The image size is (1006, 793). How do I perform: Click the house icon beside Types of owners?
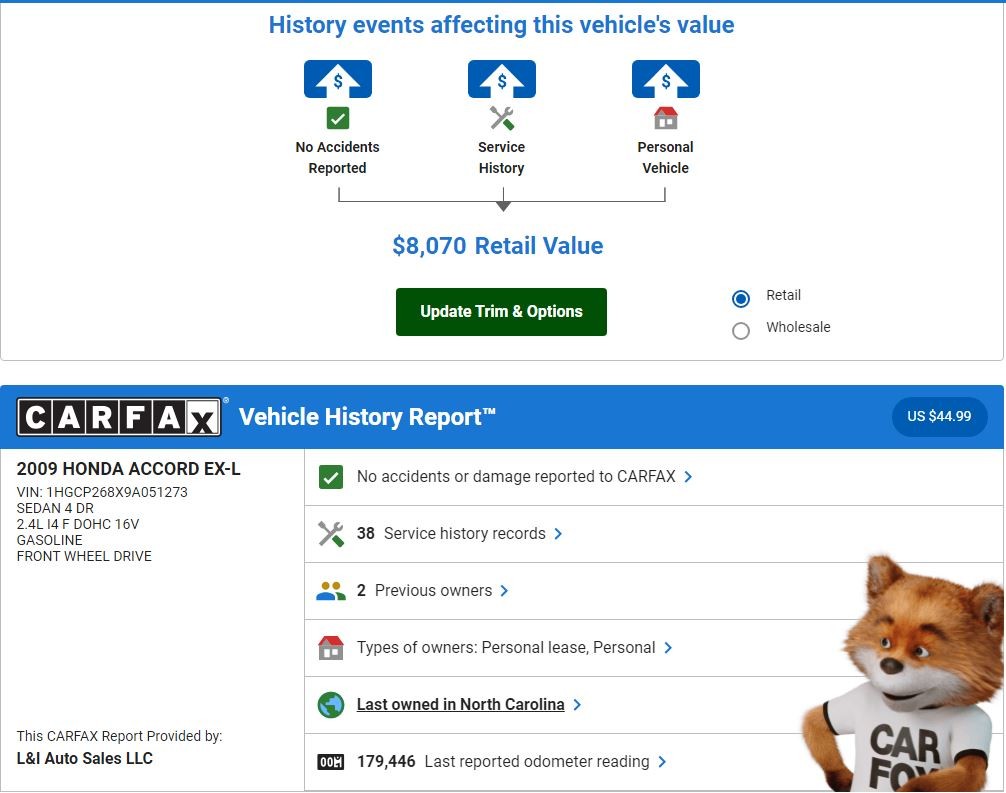tap(330, 647)
